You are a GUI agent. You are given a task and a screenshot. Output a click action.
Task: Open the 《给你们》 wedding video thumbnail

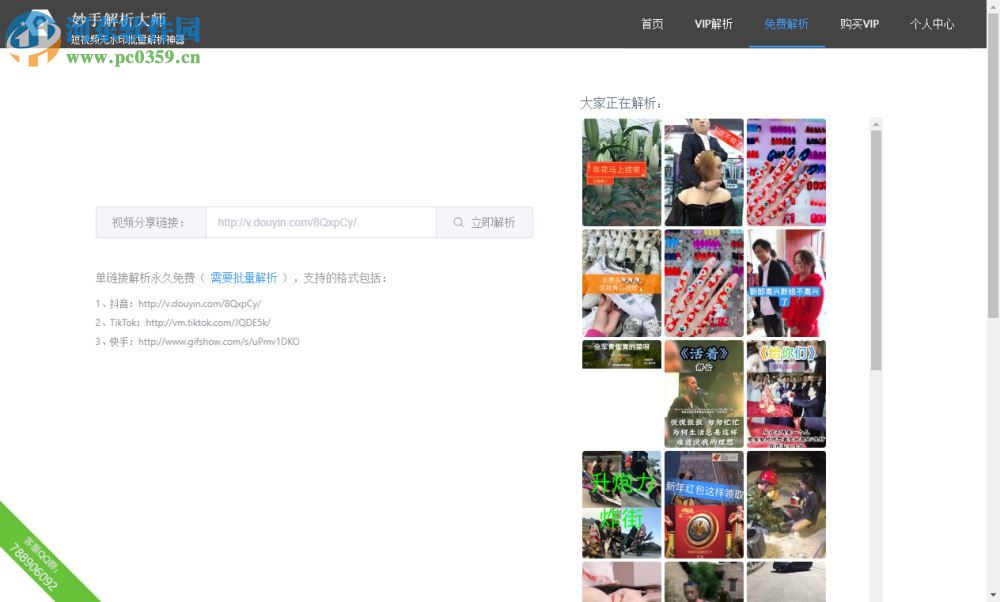(x=786, y=394)
